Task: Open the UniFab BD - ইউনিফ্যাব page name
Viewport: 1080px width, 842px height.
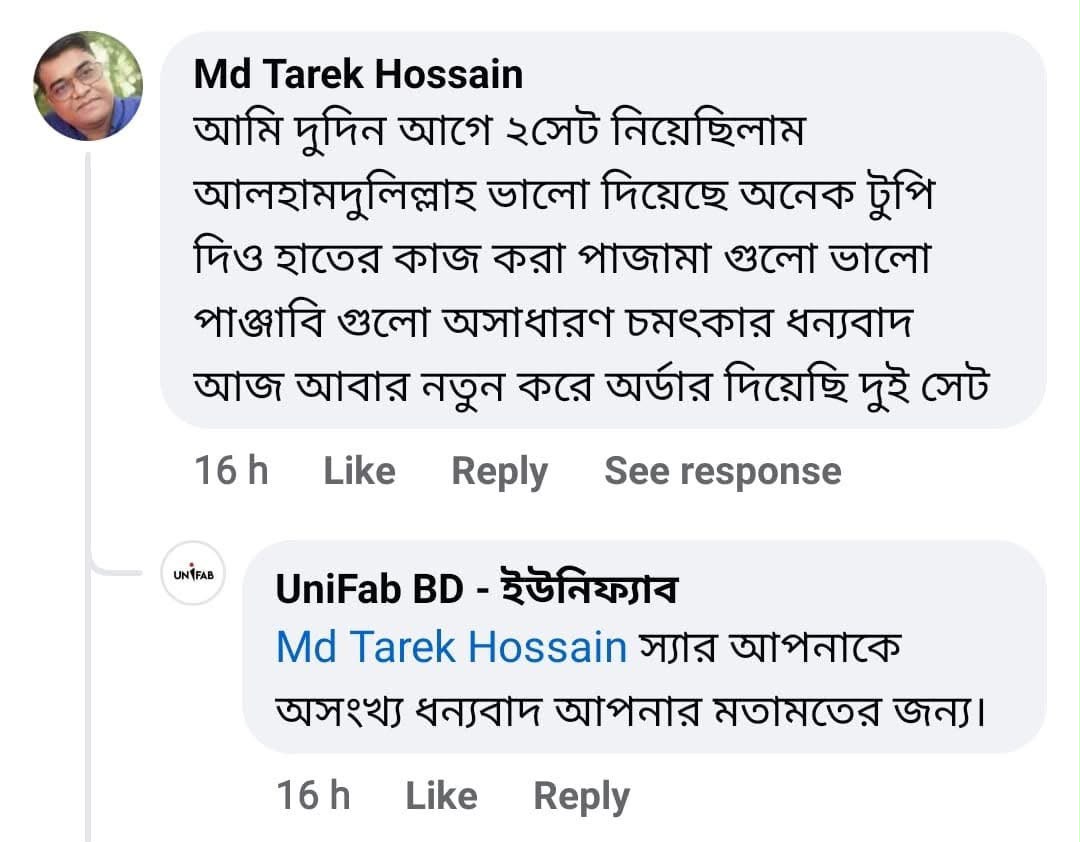Action: pyautogui.click(x=477, y=588)
